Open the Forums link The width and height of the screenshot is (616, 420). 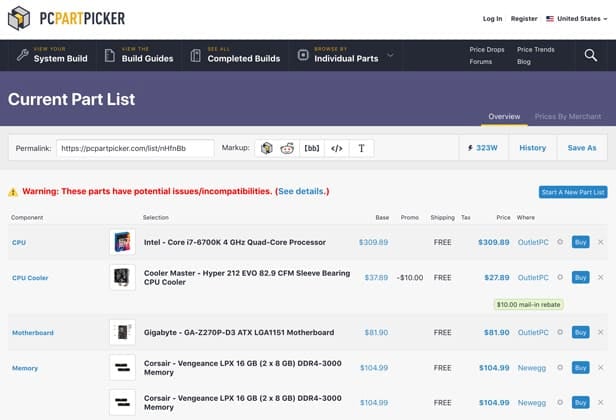point(480,62)
